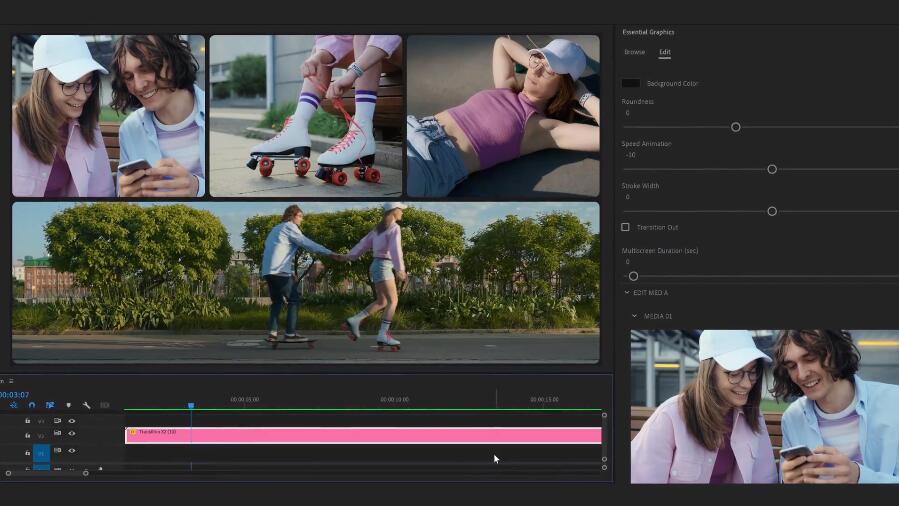This screenshot has width=899, height=506.
Task: Click the Linked Selection icon
Action: click(50, 405)
